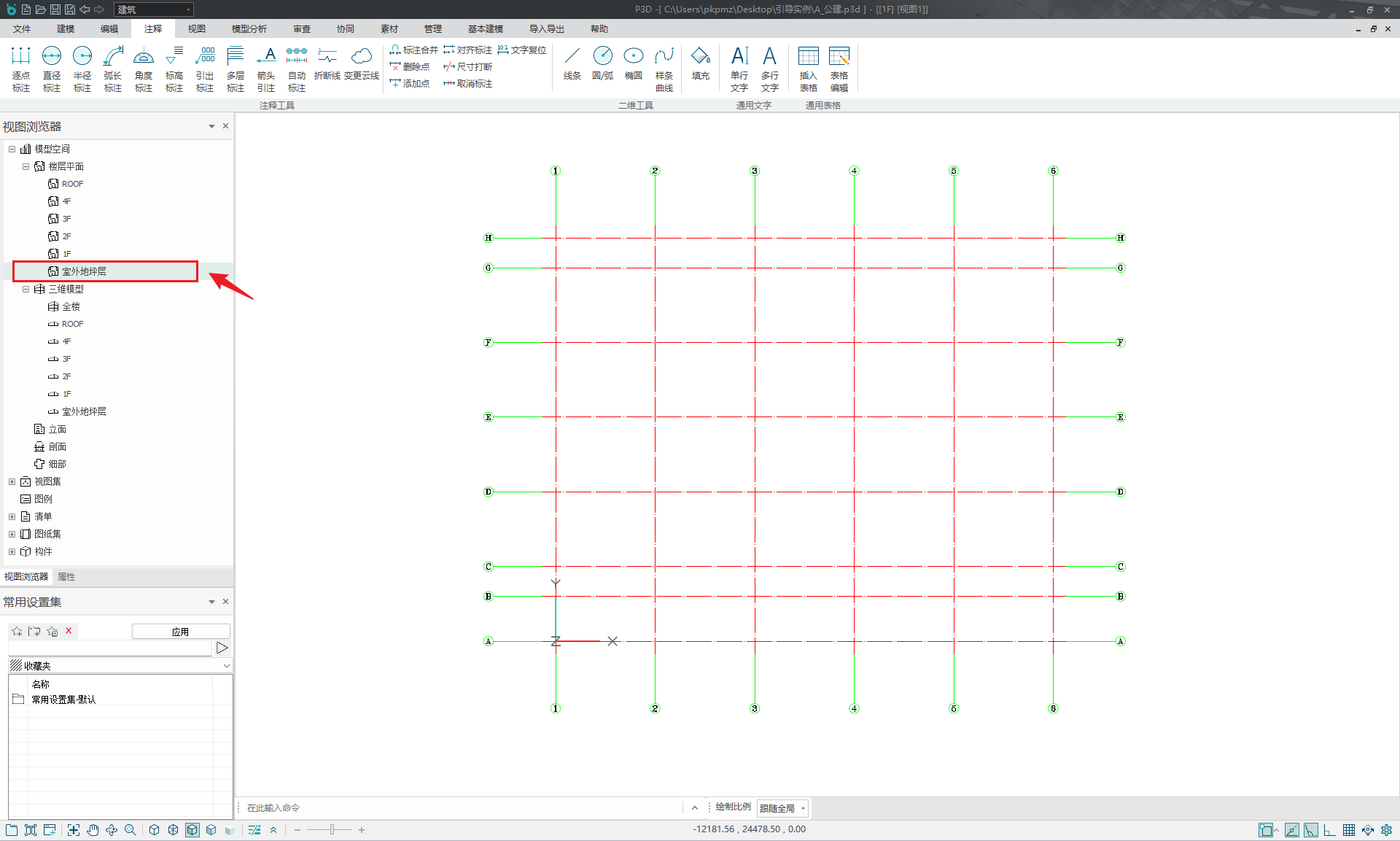This screenshot has height=841, width=1400.
Task: Click the red X delete icon in 常用设置集
Action: (69, 631)
